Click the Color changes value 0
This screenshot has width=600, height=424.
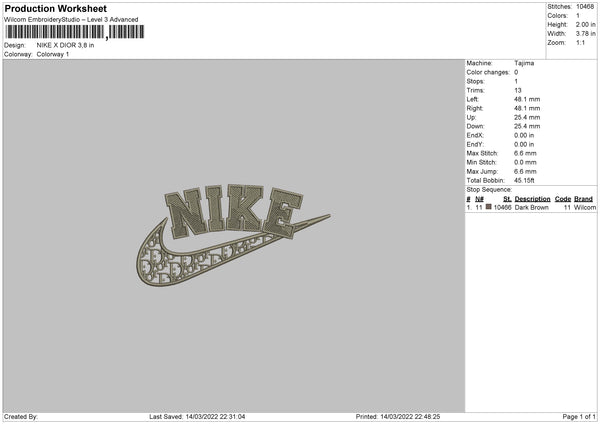tap(516, 72)
